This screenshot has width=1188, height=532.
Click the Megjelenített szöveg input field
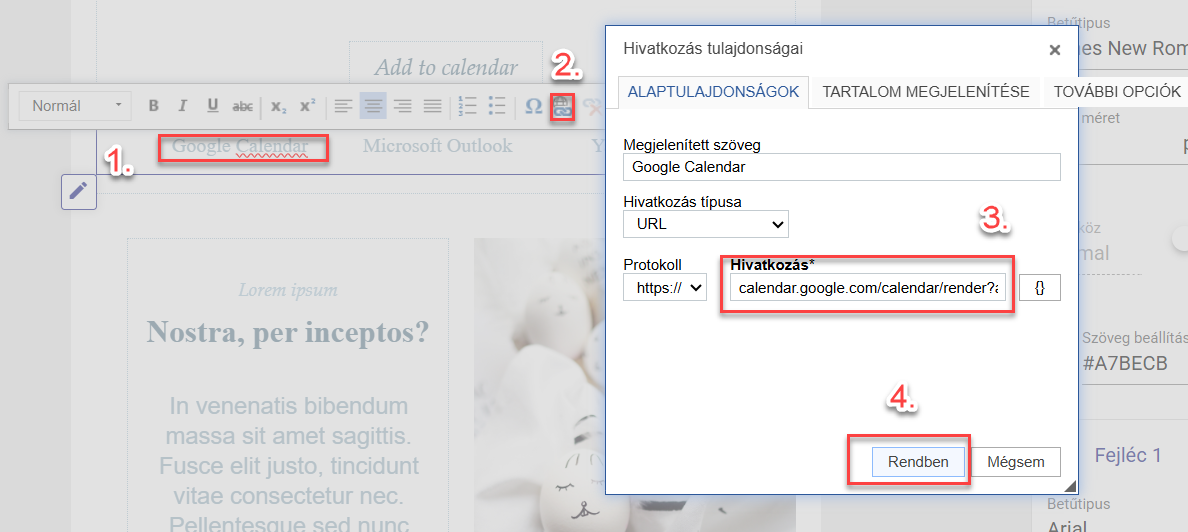(x=842, y=167)
